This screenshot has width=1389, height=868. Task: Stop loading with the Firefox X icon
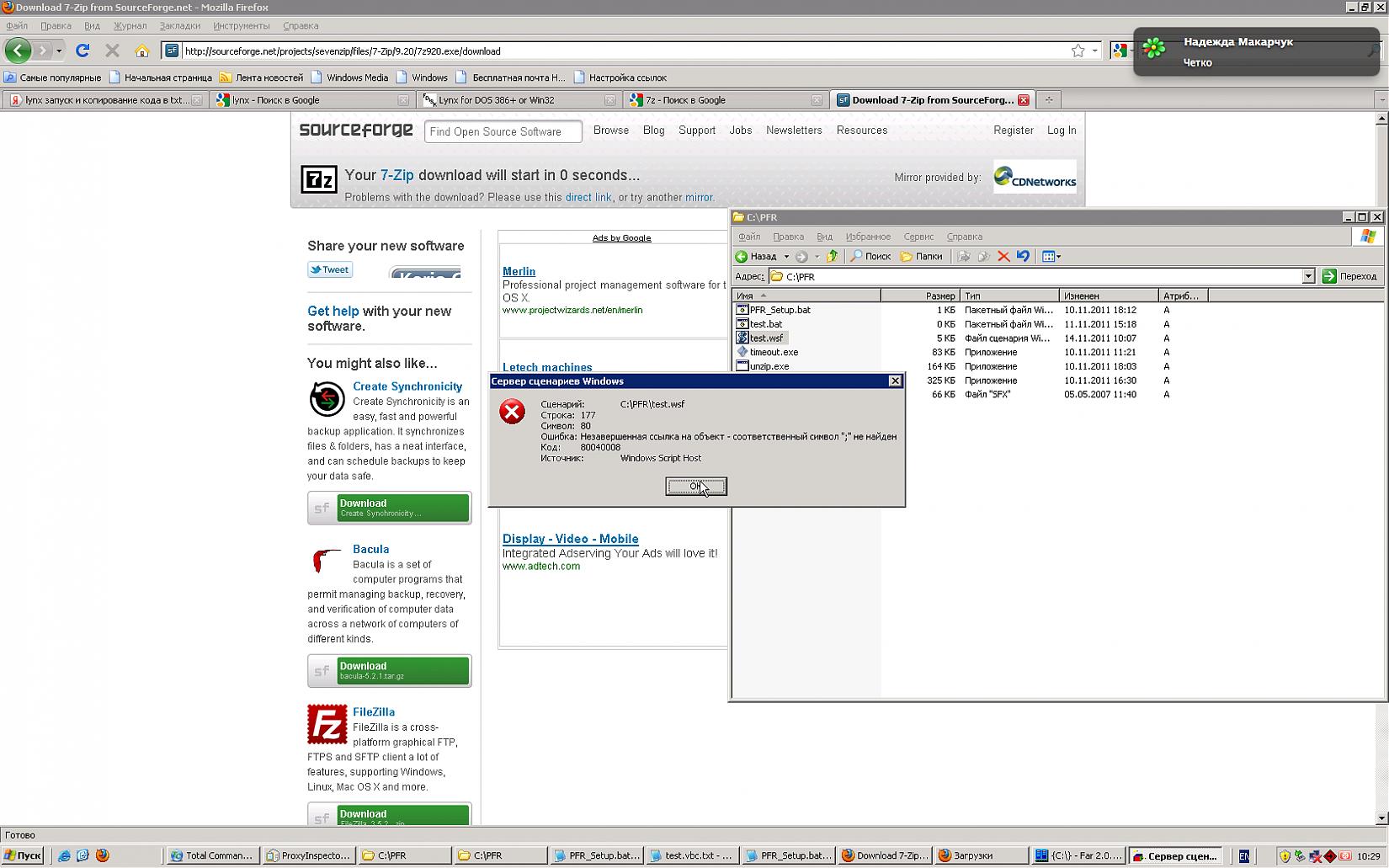coord(112,51)
